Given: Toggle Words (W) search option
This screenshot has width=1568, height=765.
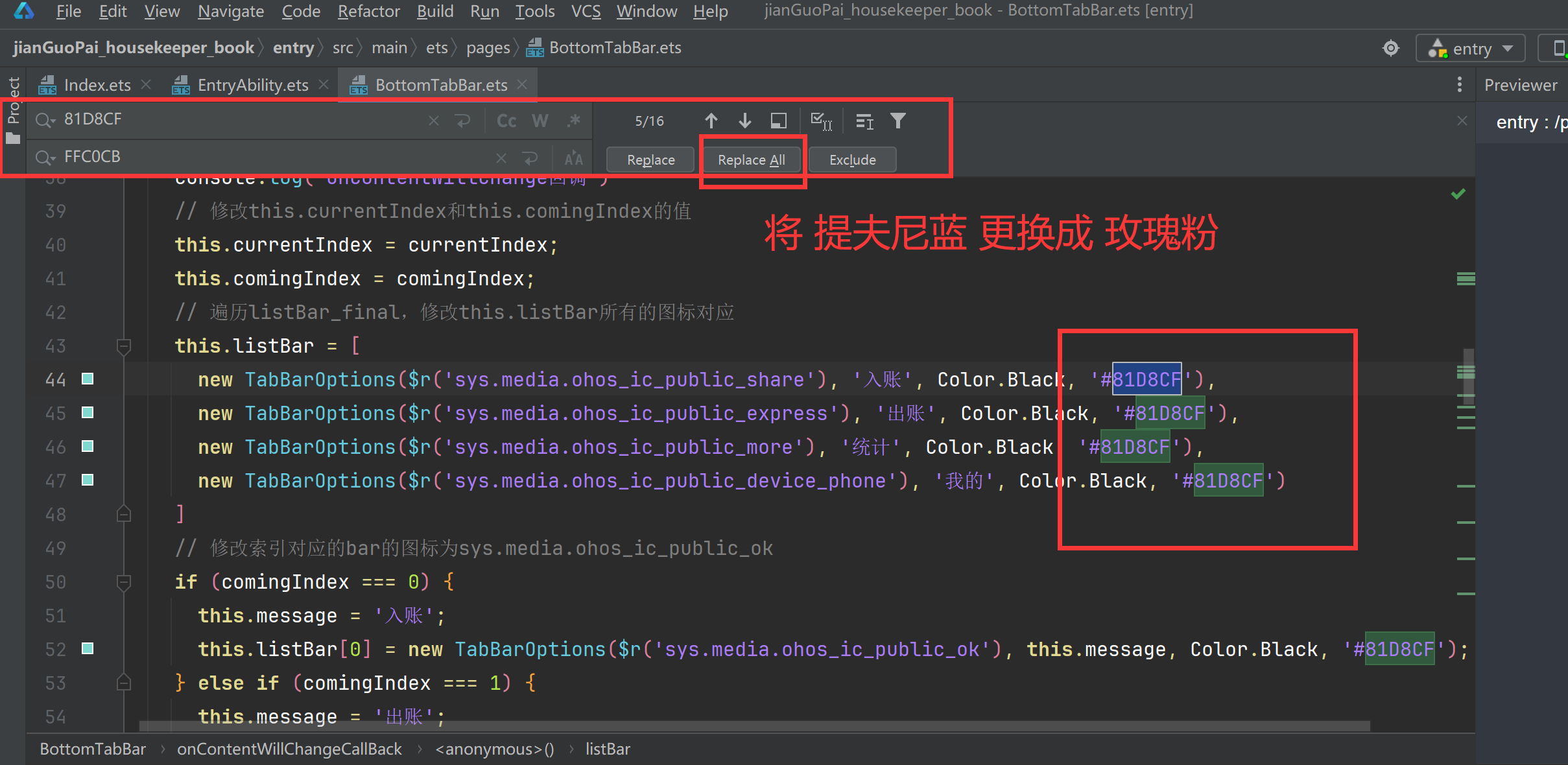Looking at the screenshot, I should [540, 121].
